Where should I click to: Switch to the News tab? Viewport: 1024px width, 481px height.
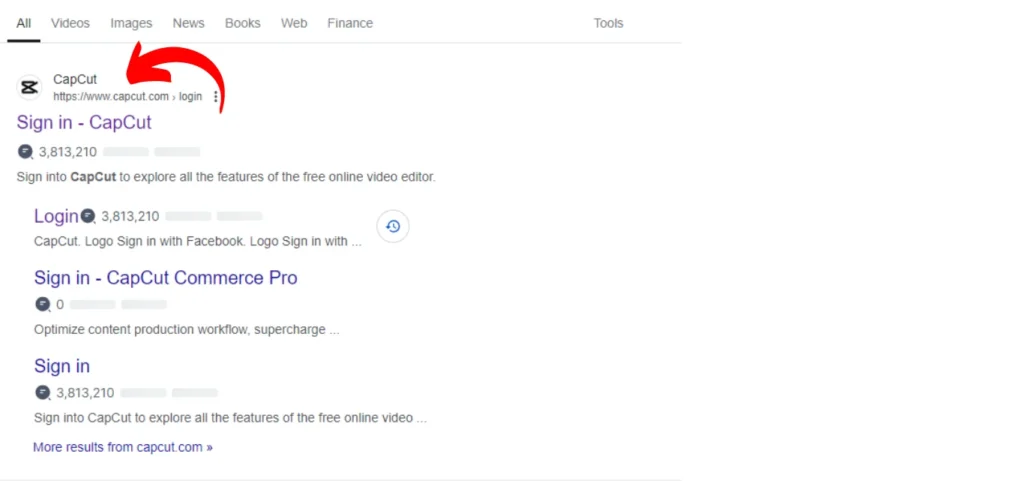(189, 23)
